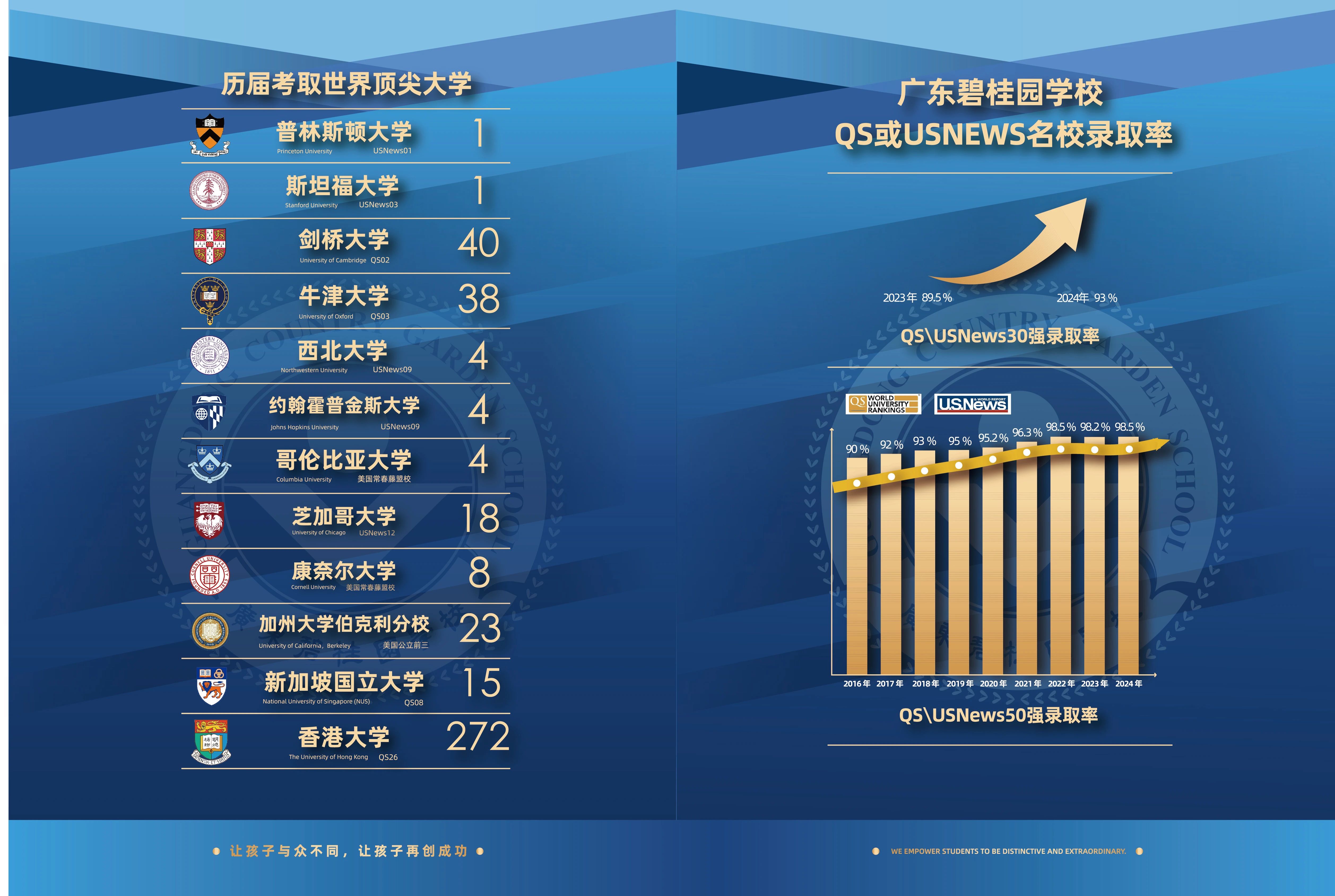This screenshot has height=896, width=1335.
Task: Click the U.S. News logo badge
Action: pyautogui.click(x=972, y=404)
